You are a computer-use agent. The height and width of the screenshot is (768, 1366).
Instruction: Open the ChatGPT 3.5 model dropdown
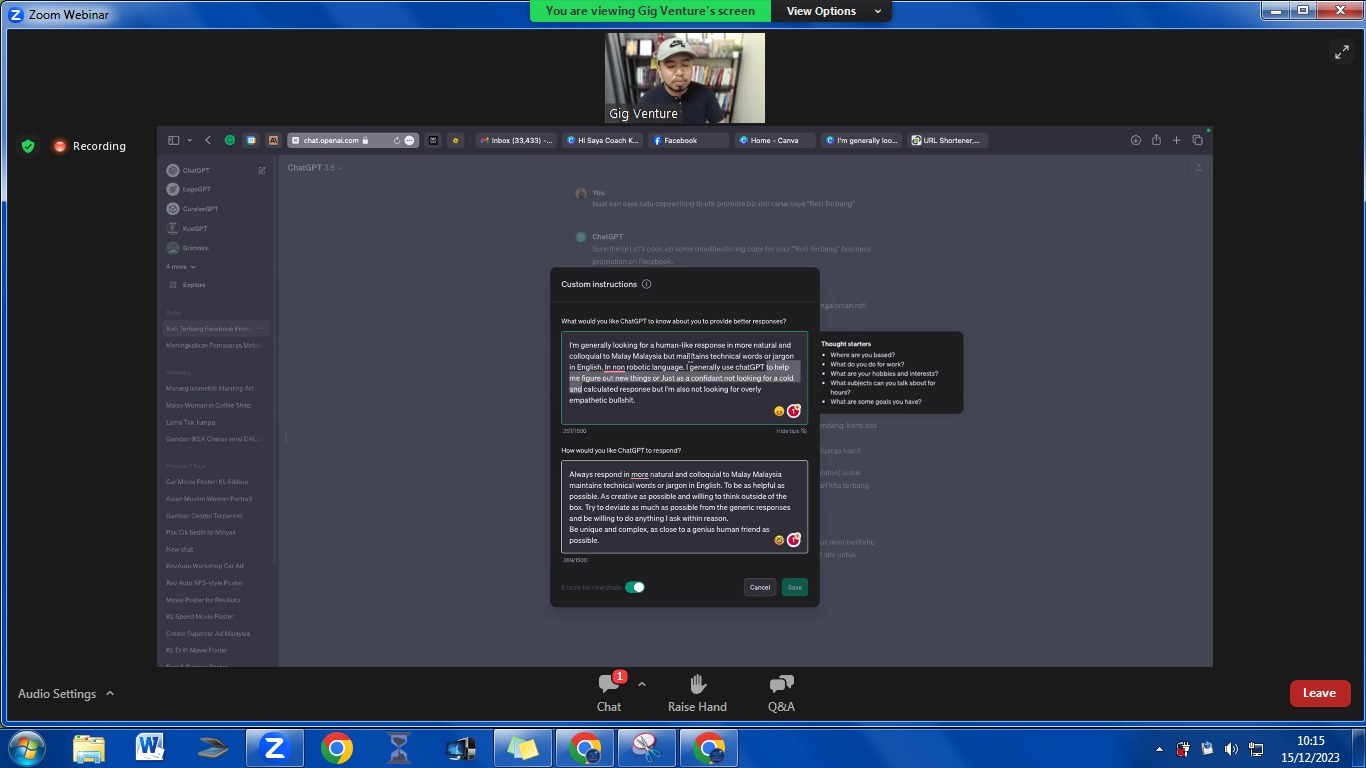315,168
